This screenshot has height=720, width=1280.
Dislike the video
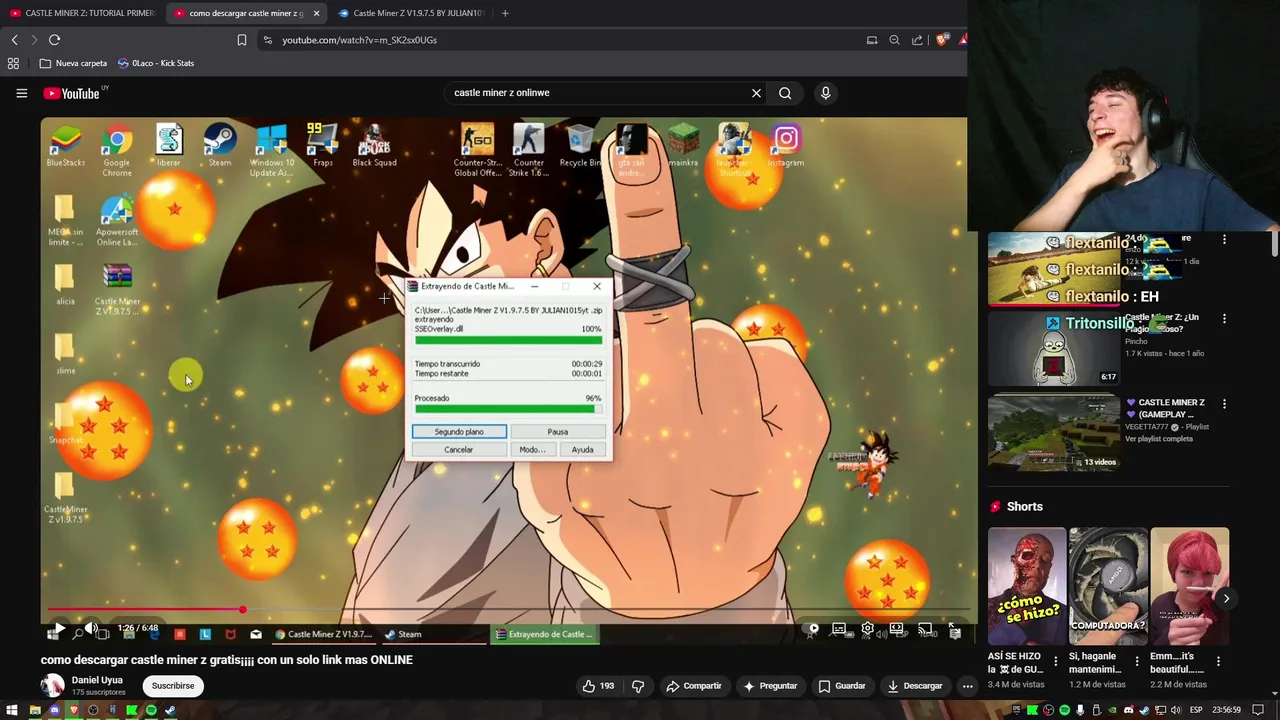coord(638,686)
